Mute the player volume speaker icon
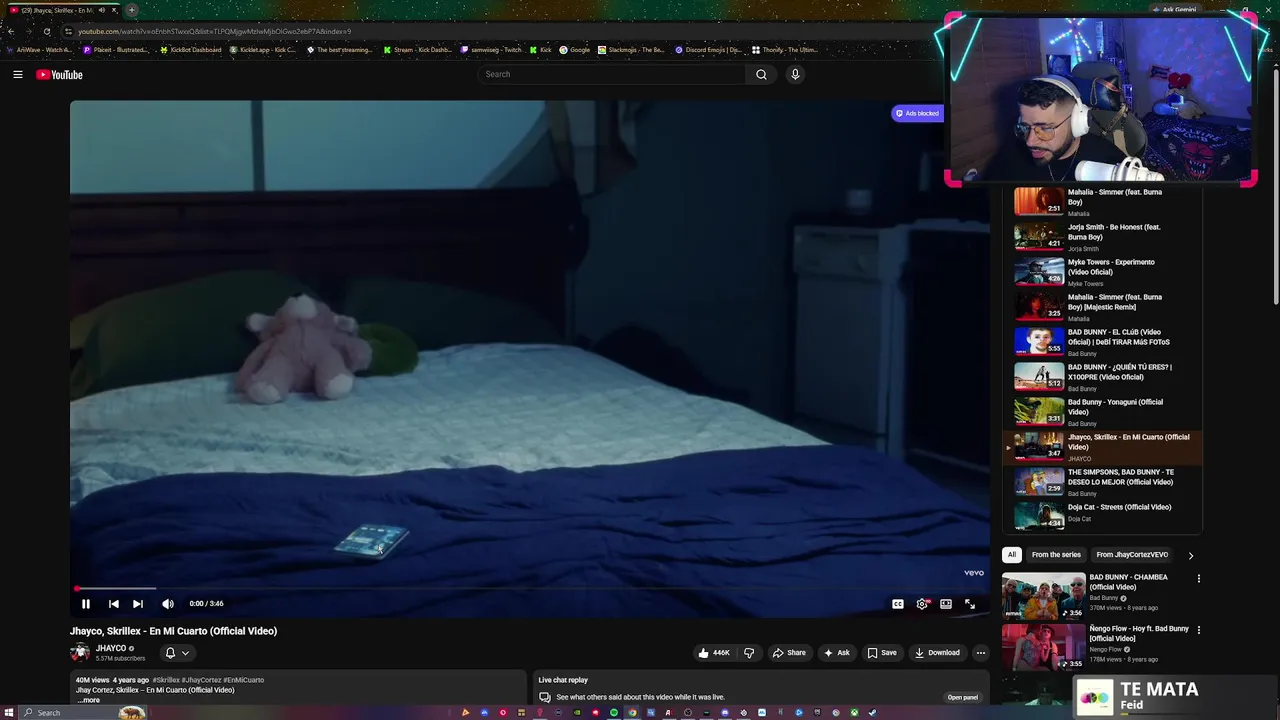The width and height of the screenshot is (1280, 720). click(168, 604)
